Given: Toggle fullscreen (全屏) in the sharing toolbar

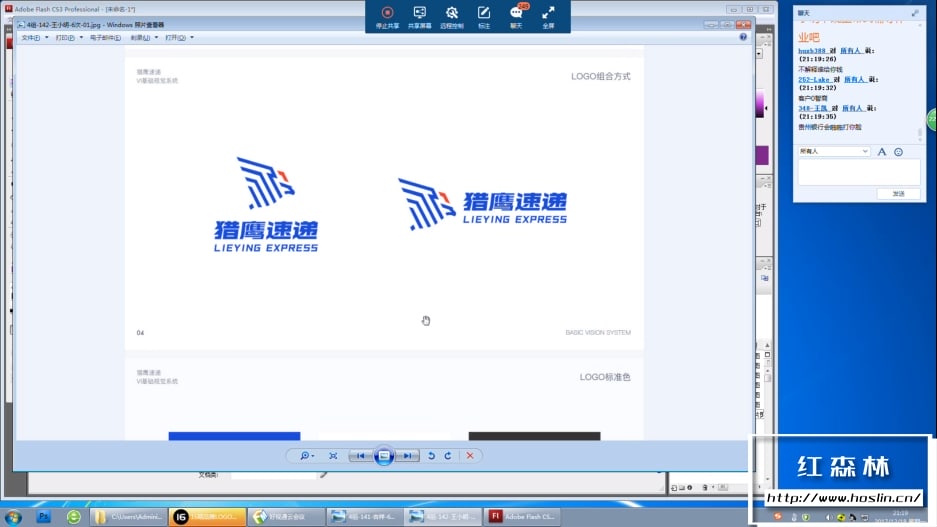Looking at the screenshot, I should point(548,17).
